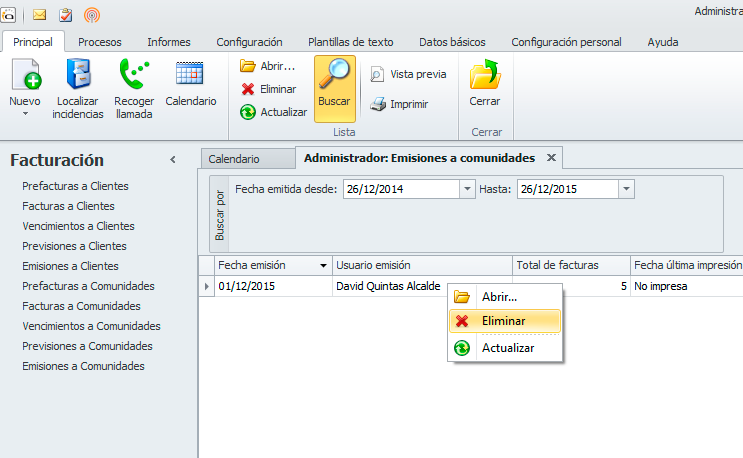Open the Informes ribbon tab

pyautogui.click(x=169, y=42)
